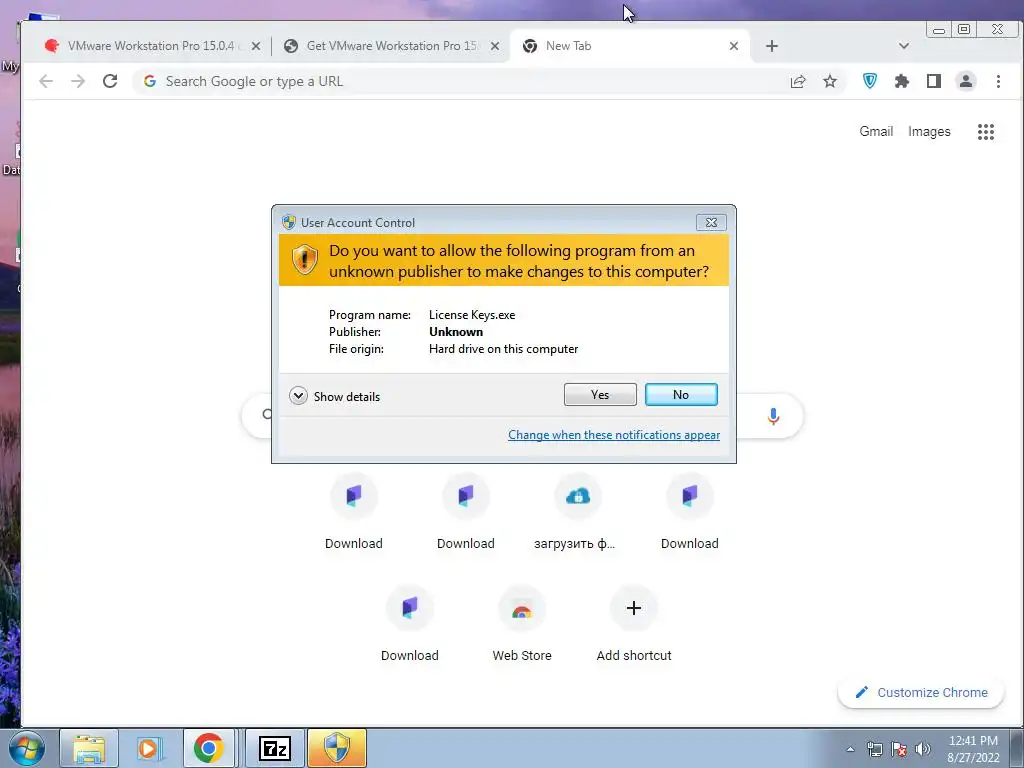Open the Web Store shortcut
The height and width of the screenshot is (768, 1024).
pos(522,625)
